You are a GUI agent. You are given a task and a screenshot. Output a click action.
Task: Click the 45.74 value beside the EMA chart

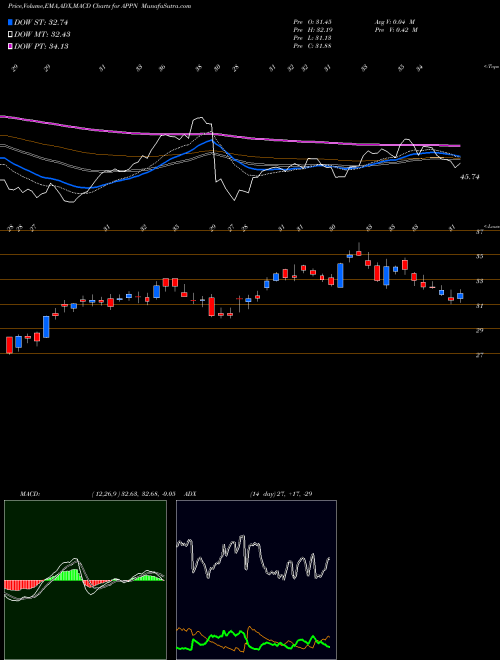point(470,177)
